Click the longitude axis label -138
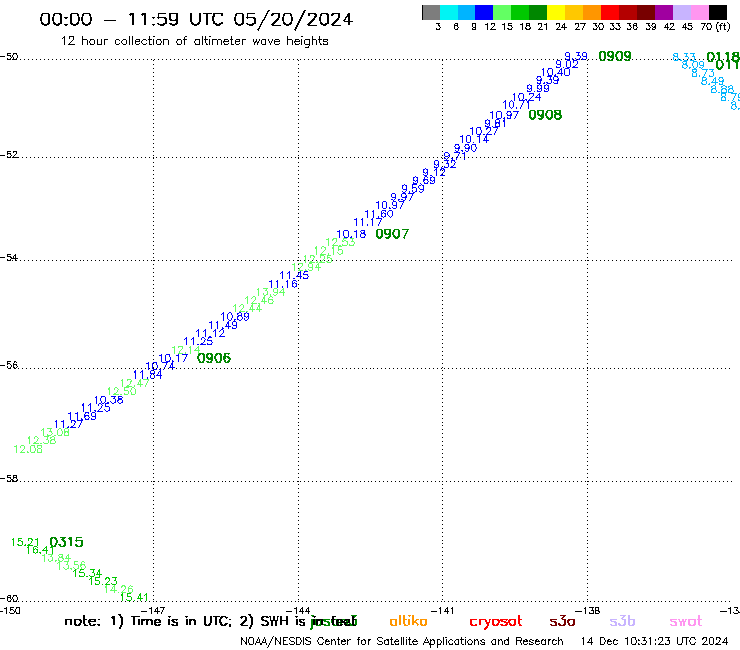This screenshot has height=650, width=740. click(x=587, y=610)
